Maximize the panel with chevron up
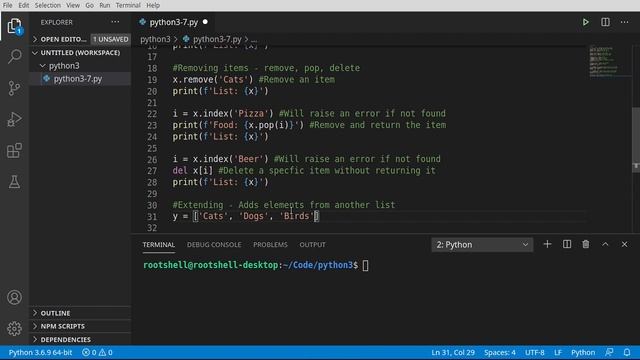This screenshot has width=640, height=360. [605, 244]
